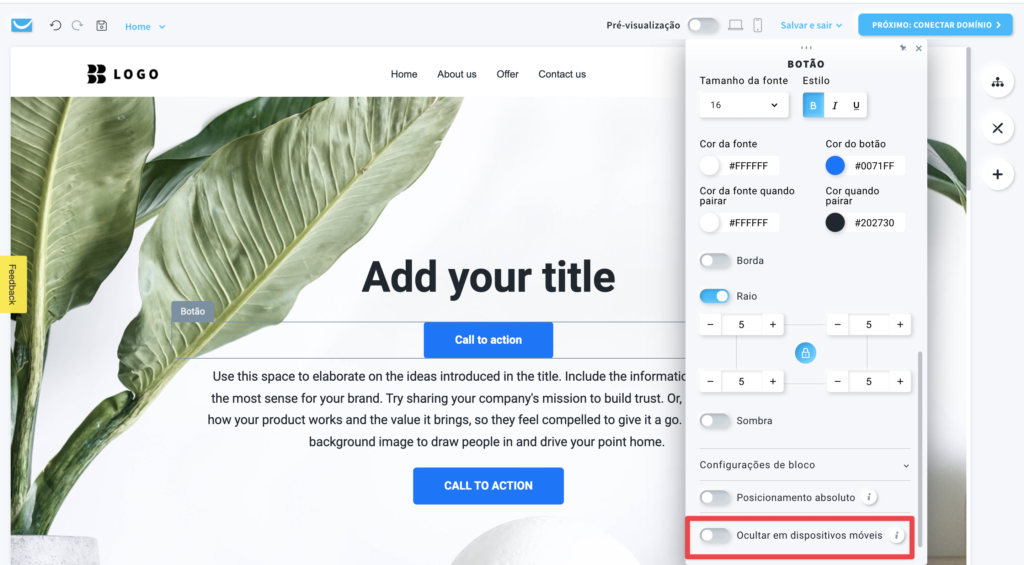Toggle underline style button
Screen dimensions: 1024x565
pyautogui.click(x=856, y=105)
